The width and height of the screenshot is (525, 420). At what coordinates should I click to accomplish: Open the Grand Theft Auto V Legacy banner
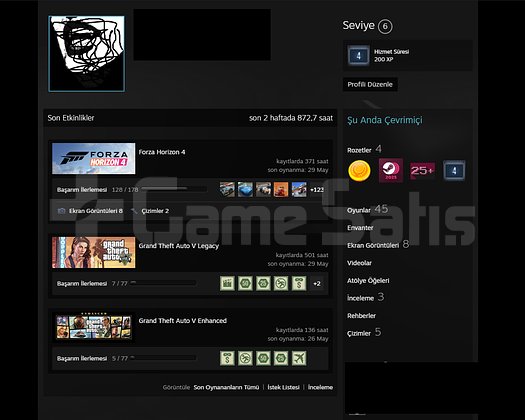click(94, 253)
